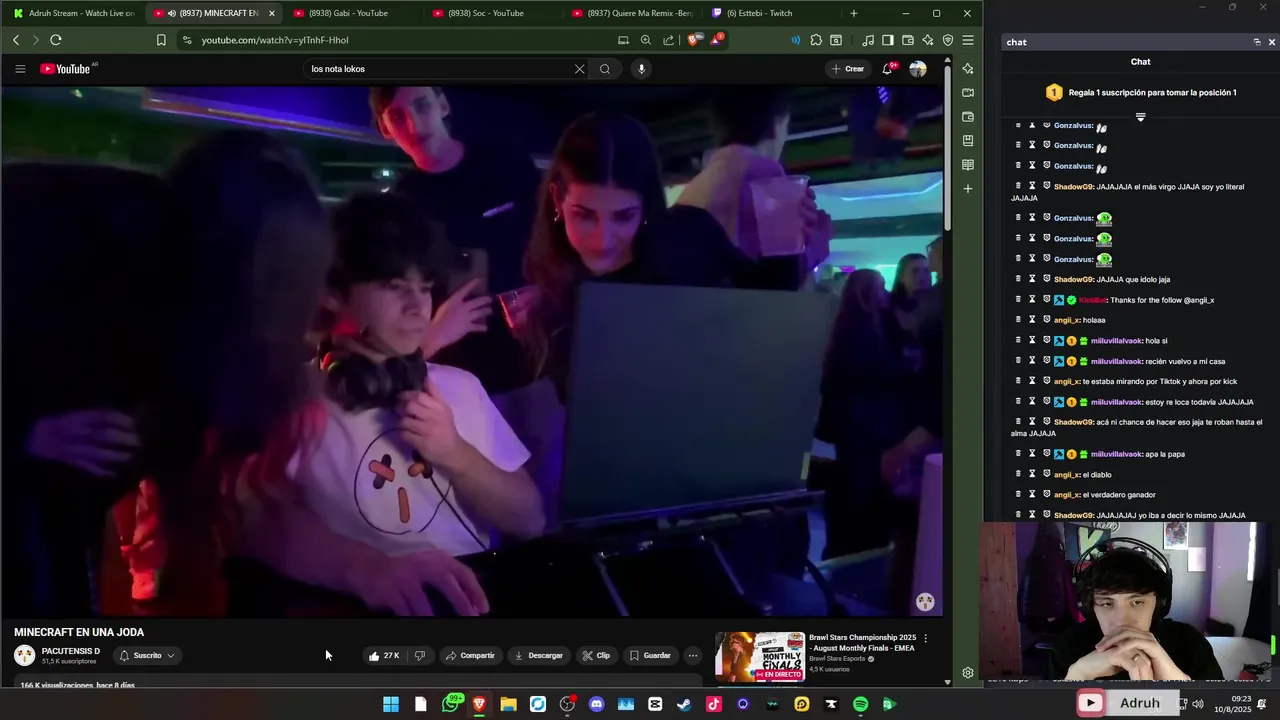Viewport: 1280px width, 720px height.
Task: Open the Crear button
Action: pos(847,69)
